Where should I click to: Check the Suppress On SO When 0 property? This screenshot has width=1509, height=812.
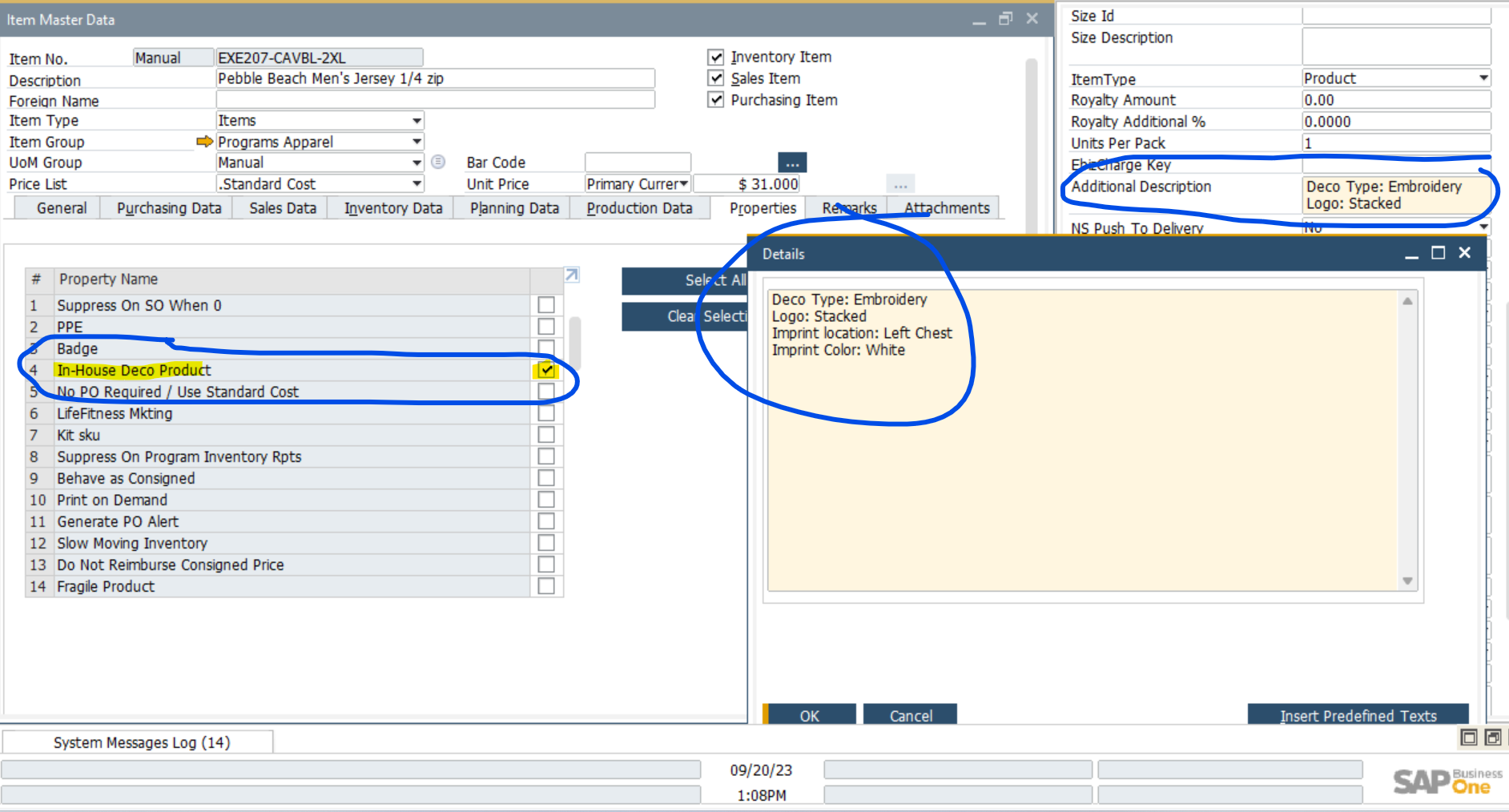(x=546, y=305)
